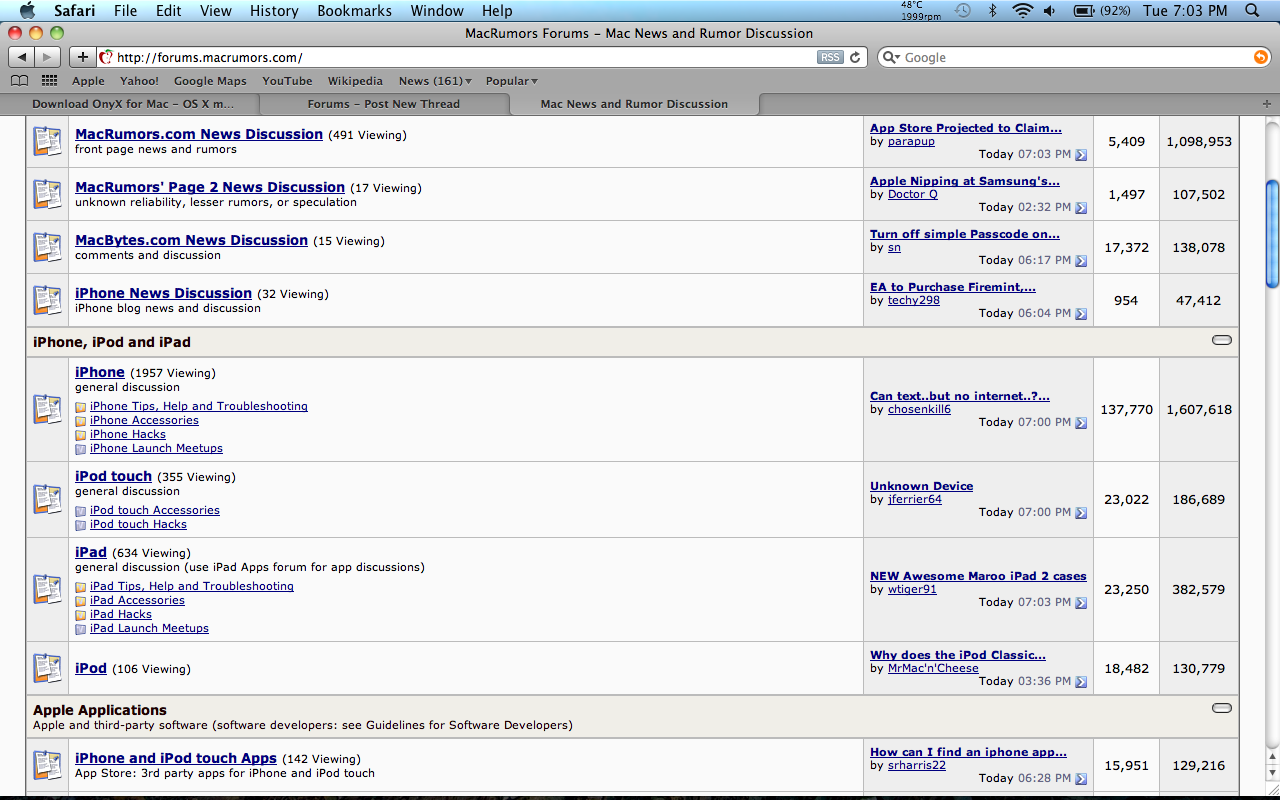The width and height of the screenshot is (1280, 800).
Task: Go to last post in Unknown Device thread
Action: tap(1081, 513)
